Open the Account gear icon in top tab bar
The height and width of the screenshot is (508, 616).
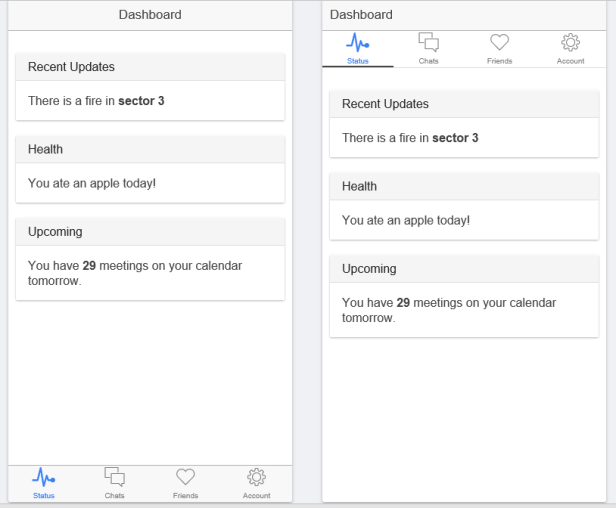pos(570,42)
